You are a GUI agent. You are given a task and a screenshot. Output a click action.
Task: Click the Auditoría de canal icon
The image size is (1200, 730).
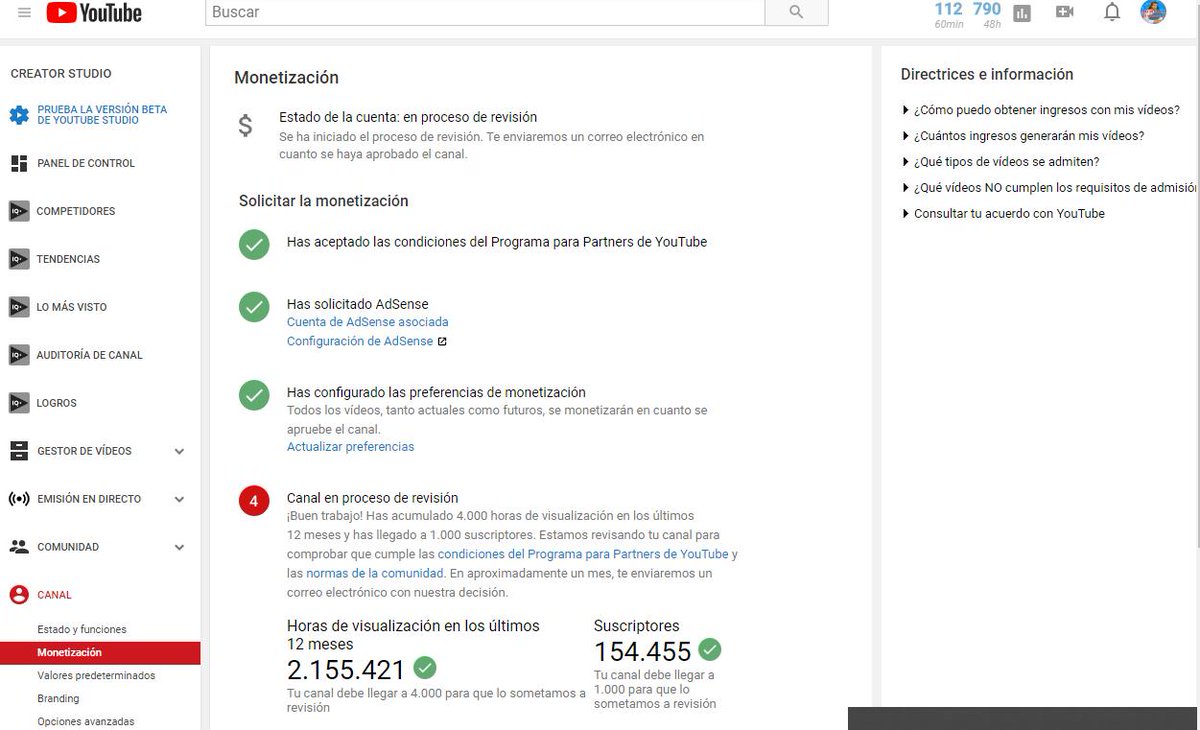click(19, 355)
